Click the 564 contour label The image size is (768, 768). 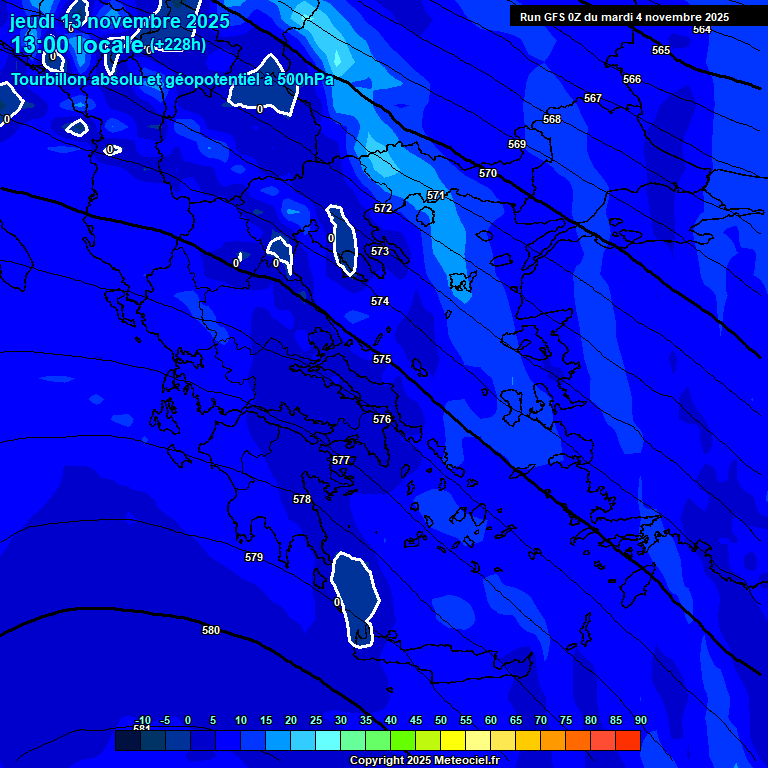coord(702,30)
